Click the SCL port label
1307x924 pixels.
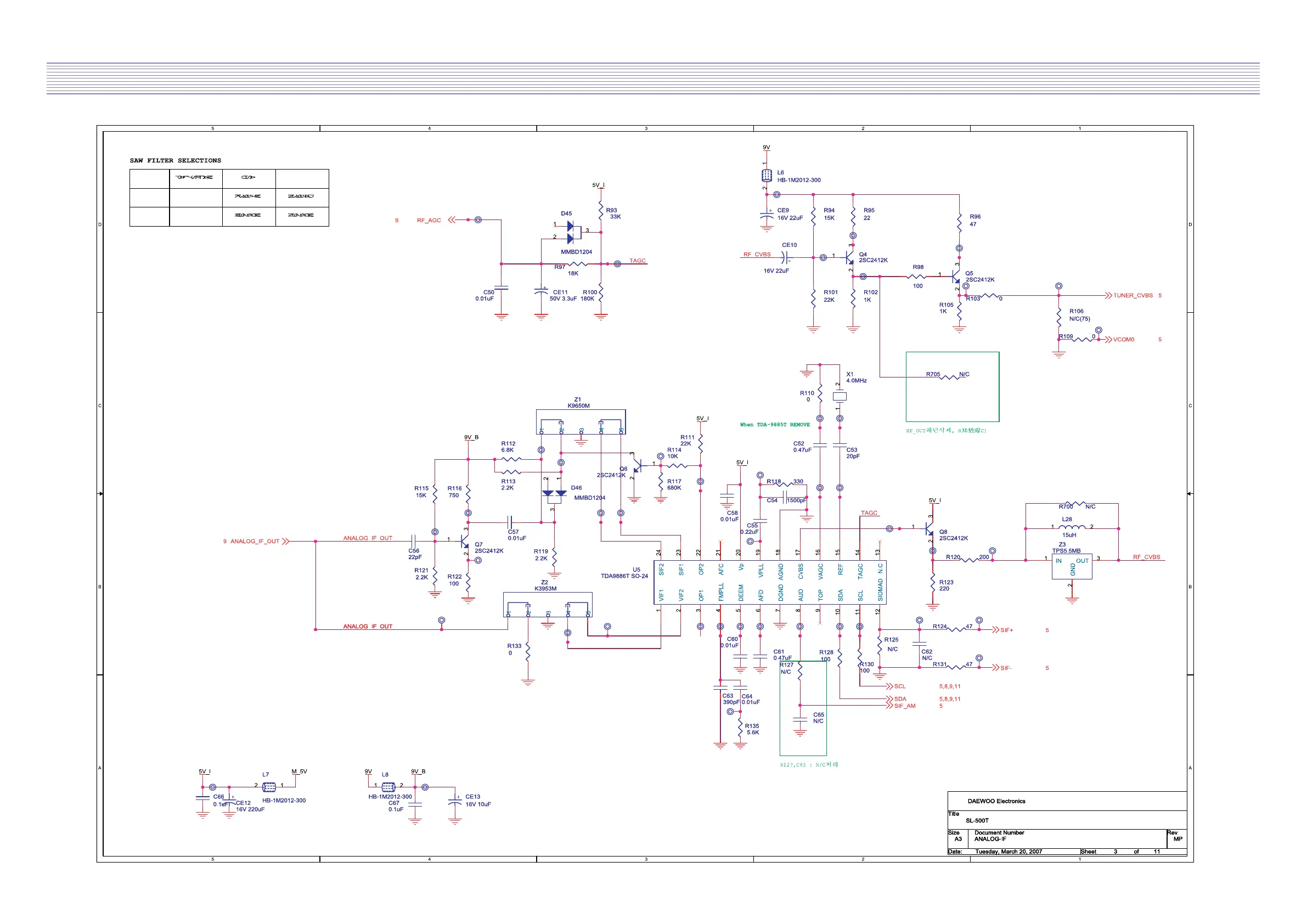click(899, 686)
